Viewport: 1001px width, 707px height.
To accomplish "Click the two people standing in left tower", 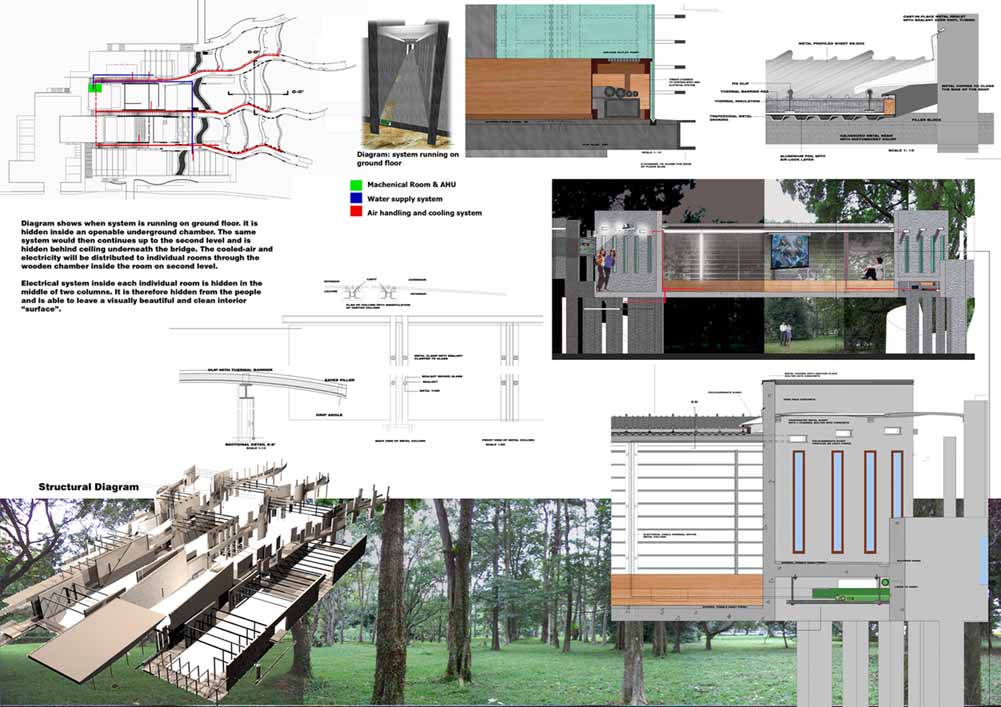I will pyautogui.click(x=604, y=270).
